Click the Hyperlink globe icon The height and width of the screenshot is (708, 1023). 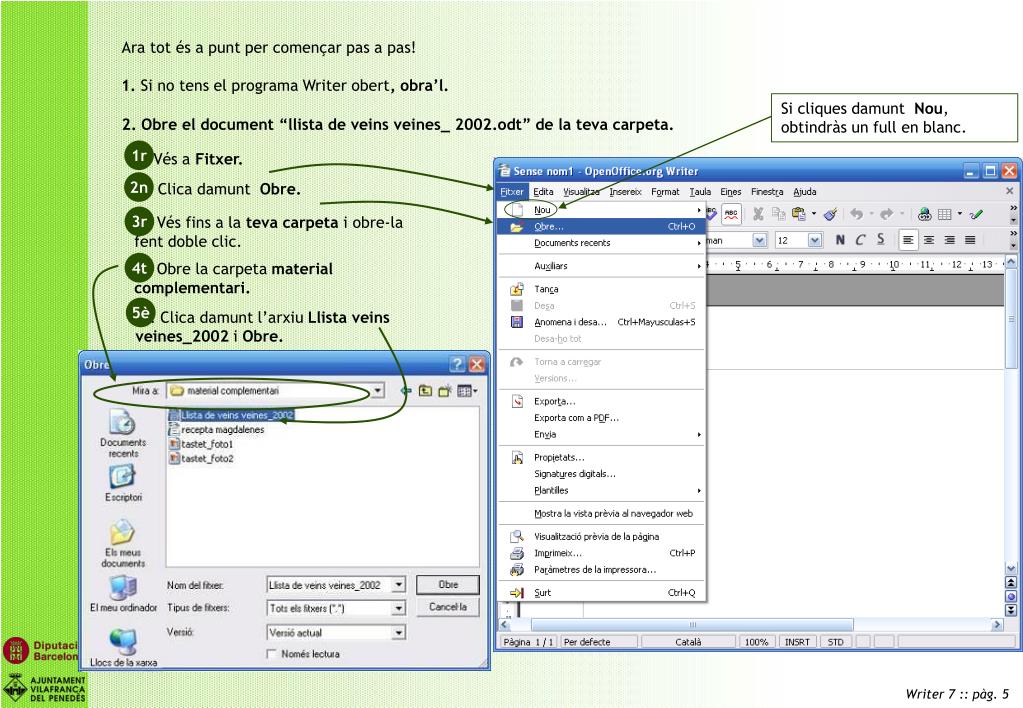pos(924,214)
